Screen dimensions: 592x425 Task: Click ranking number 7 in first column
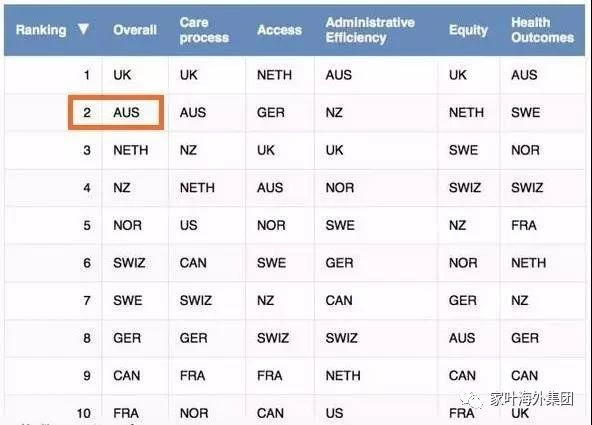87,300
